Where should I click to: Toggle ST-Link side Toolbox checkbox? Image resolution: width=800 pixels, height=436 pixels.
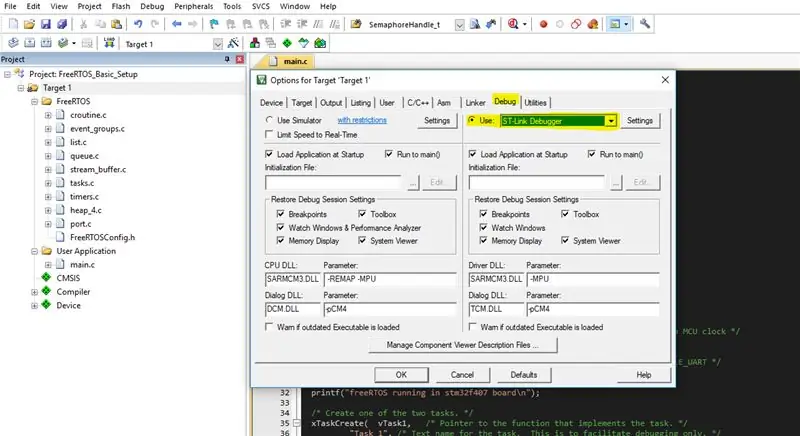click(565, 214)
